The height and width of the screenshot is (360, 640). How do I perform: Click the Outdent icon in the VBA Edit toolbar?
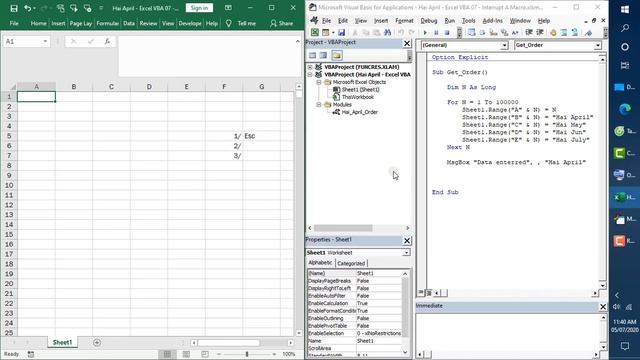[x=540, y=32]
